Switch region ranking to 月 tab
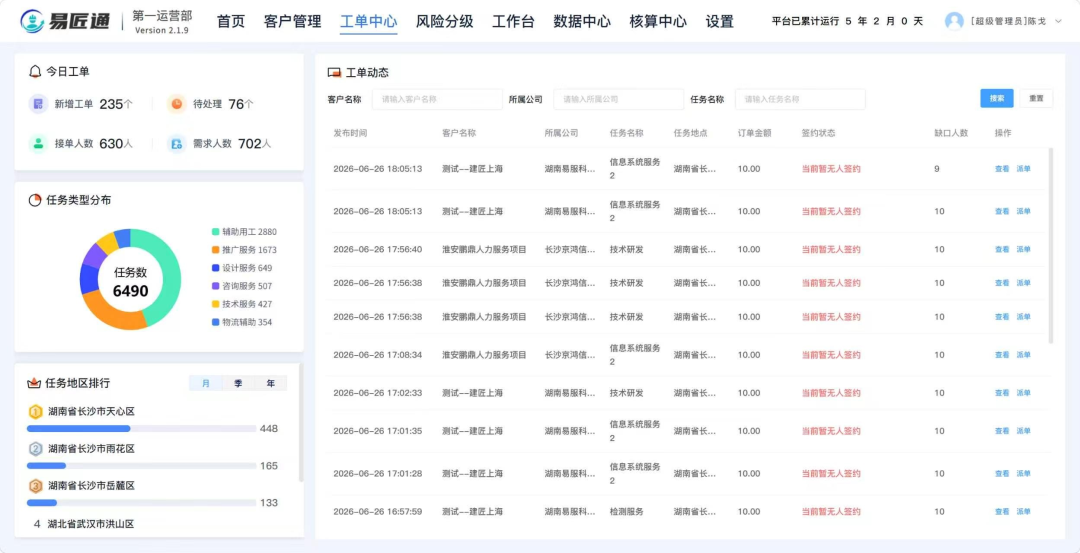 [205, 384]
